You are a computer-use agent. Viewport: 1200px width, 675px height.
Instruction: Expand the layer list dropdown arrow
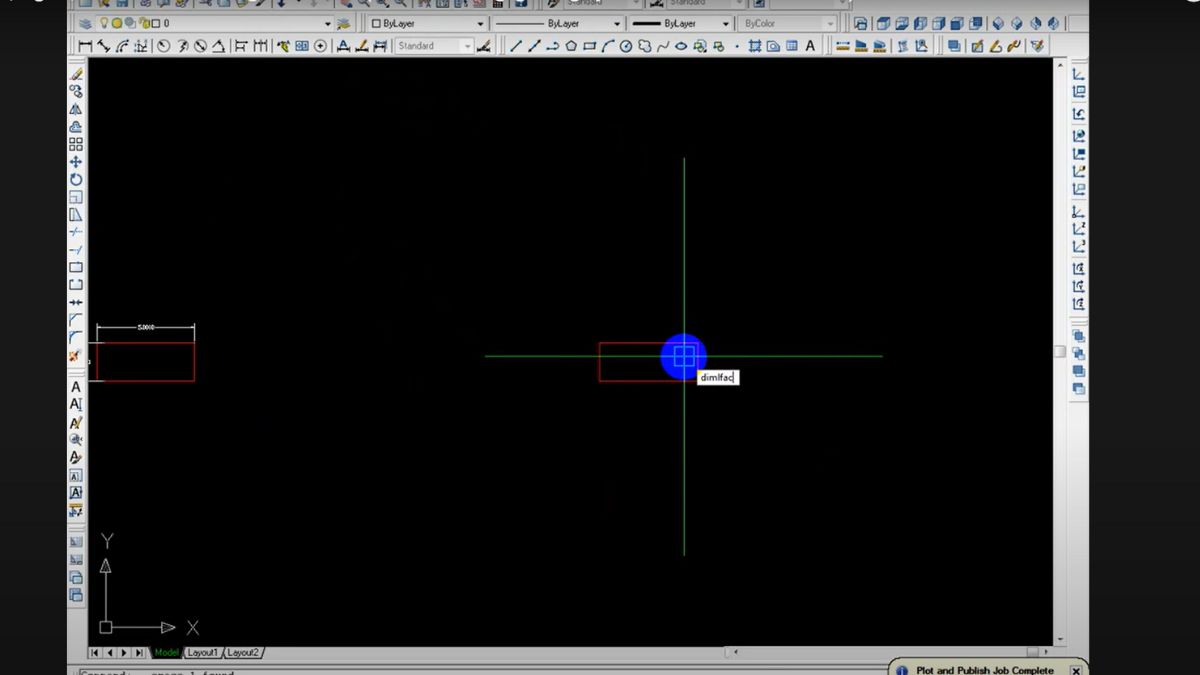327,23
